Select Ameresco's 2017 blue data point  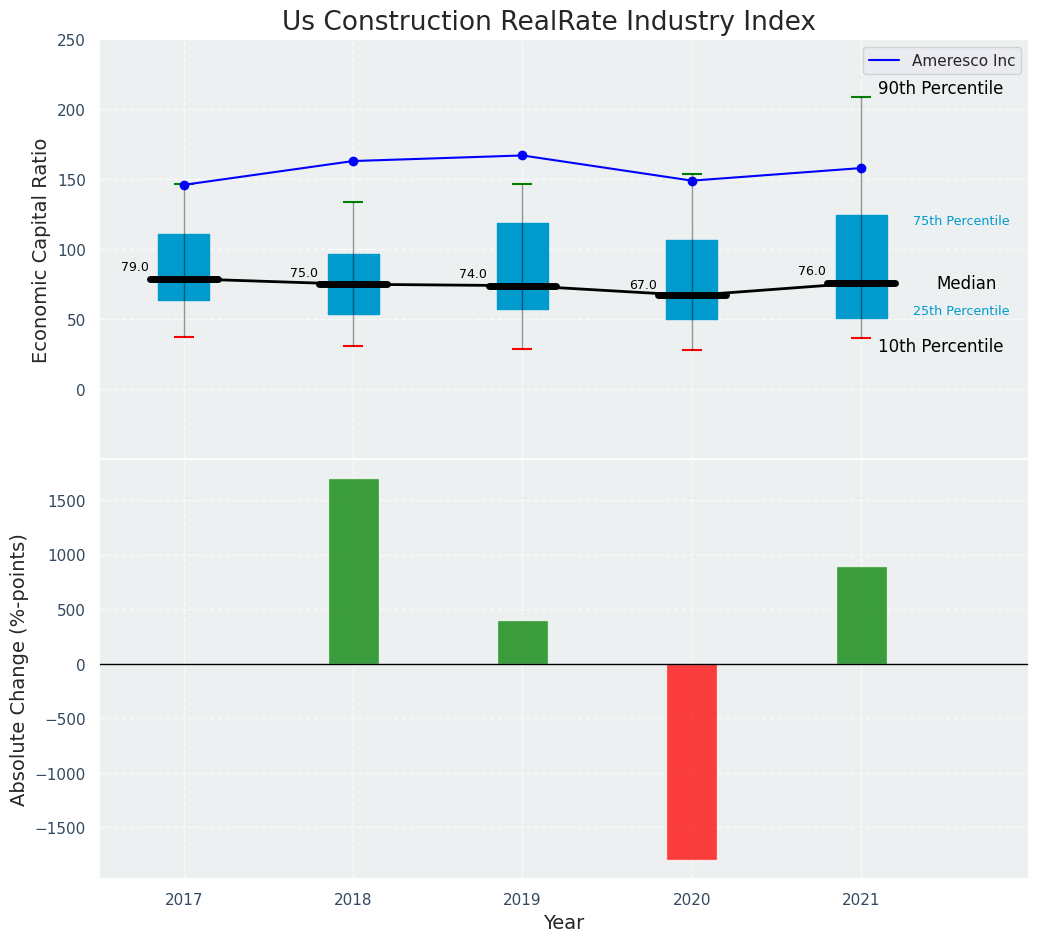[184, 185]
